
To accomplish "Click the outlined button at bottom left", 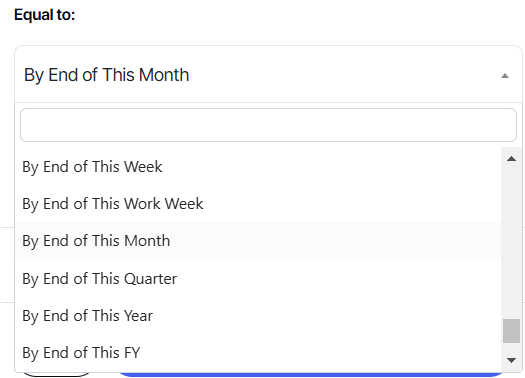I will (57, 374).
